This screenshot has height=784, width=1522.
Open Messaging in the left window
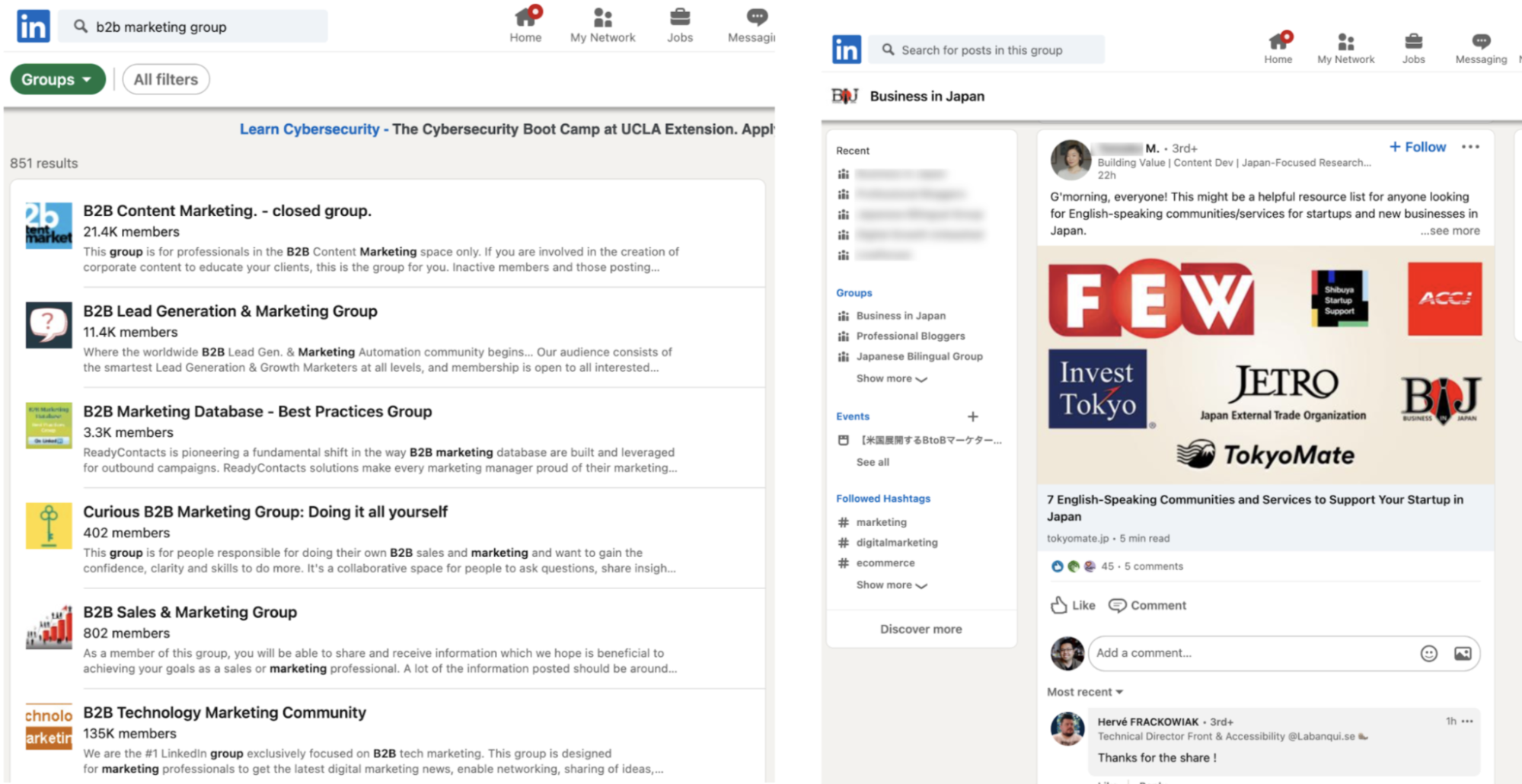751,27
